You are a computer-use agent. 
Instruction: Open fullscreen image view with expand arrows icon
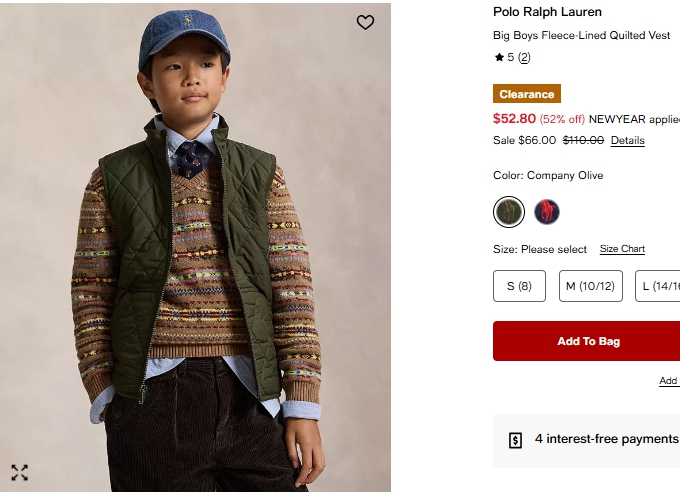click(x=20, y=472)
